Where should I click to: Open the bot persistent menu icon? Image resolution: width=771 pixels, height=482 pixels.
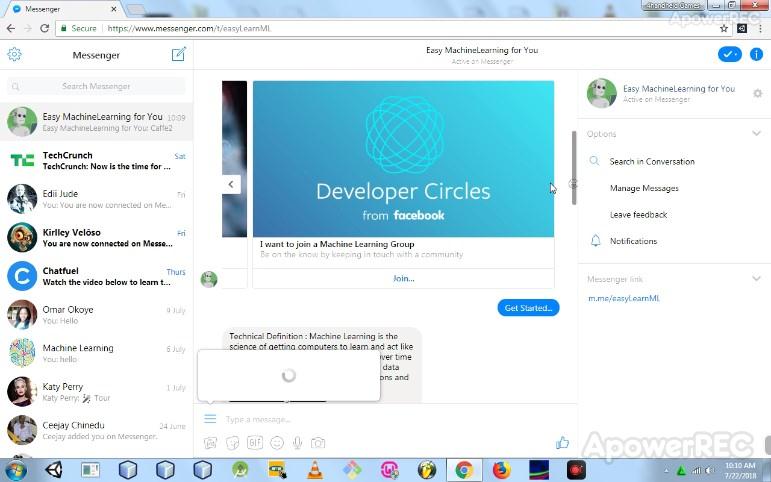pyautogui.click(x=210, y=419)
